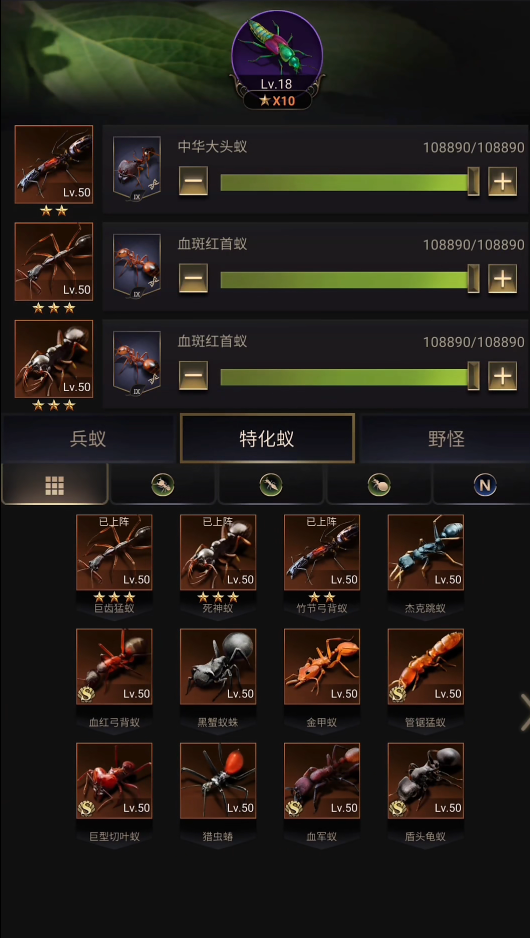Screen dimensions: 530x938
Task: Select the N rarity filter icon
Action: coord(485,485)
